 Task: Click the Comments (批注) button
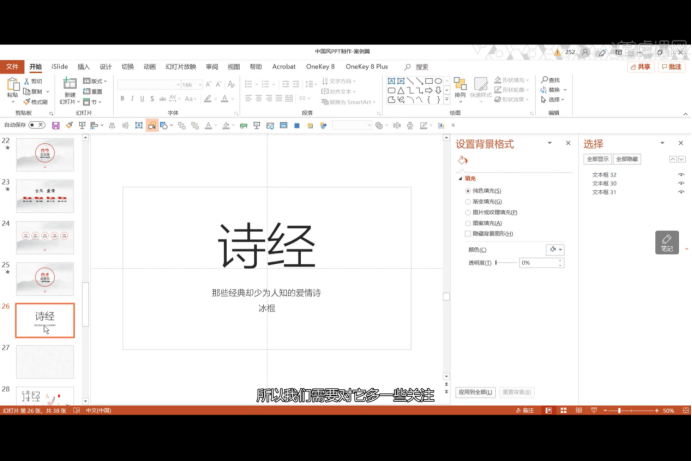point(672,67)
